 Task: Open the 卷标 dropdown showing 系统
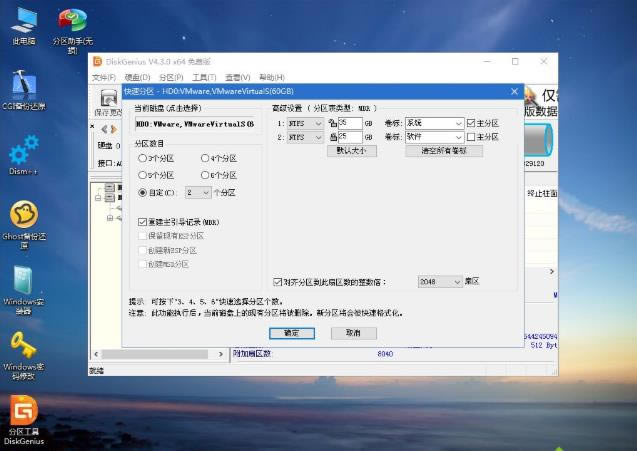click(x=434, y=123)
